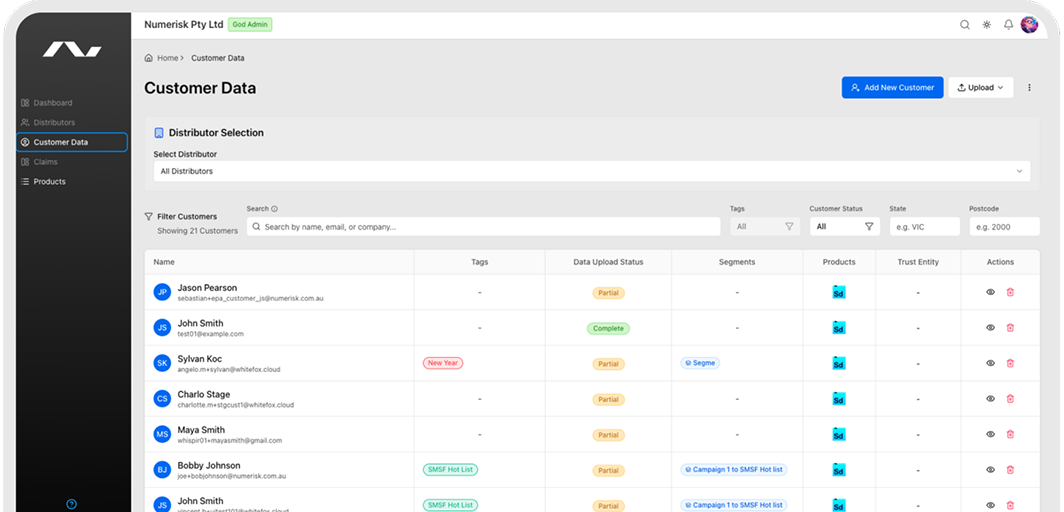The image size is (1064, 512).
Task: Open the search icon in top bar
Action: click(x=964, y=25)
